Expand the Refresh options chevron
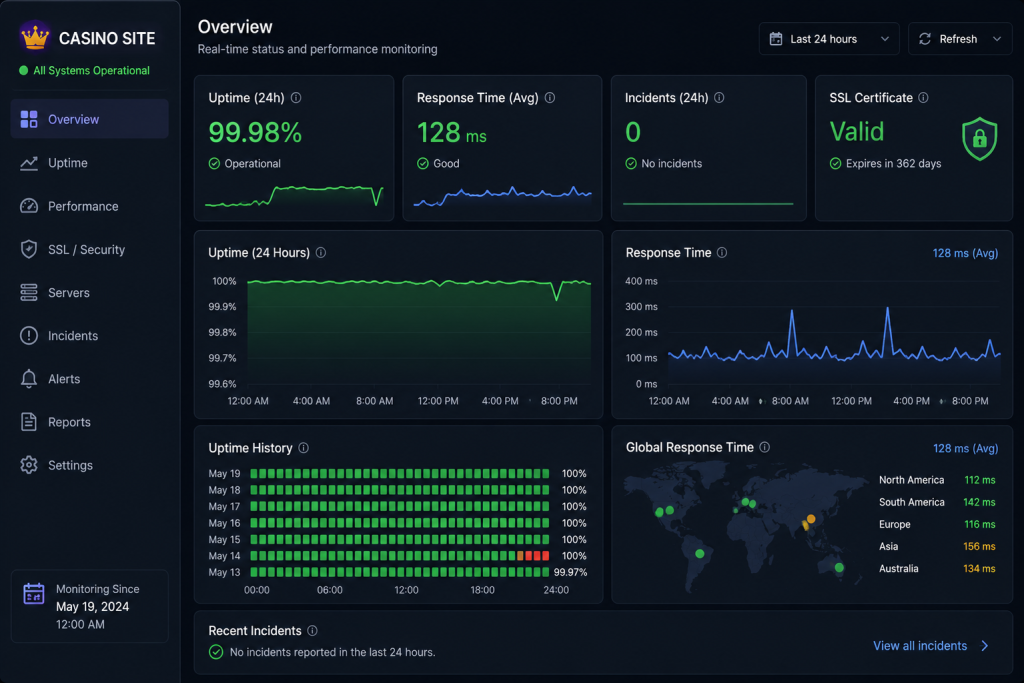Screen dimensions: 1024x683 click(997, 39)
